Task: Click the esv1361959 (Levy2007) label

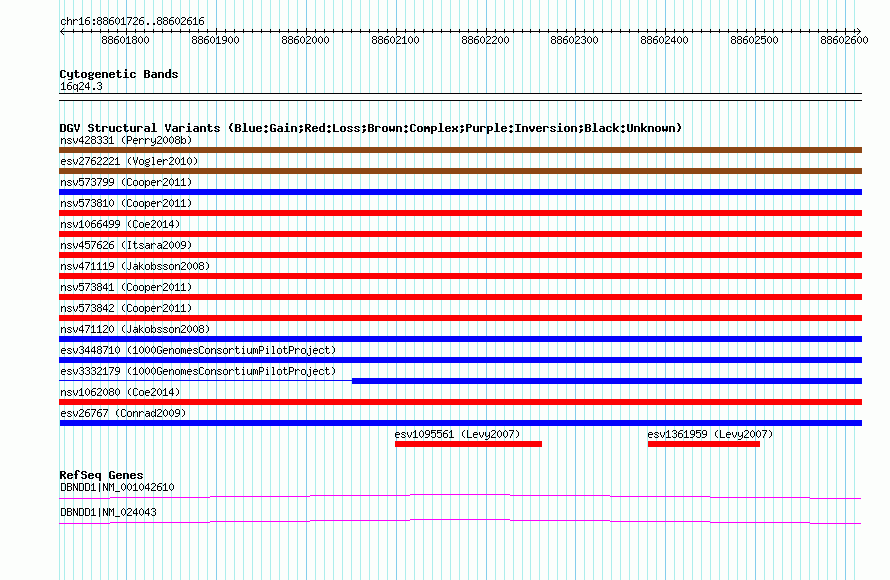Action: click(x=710, y=434)
